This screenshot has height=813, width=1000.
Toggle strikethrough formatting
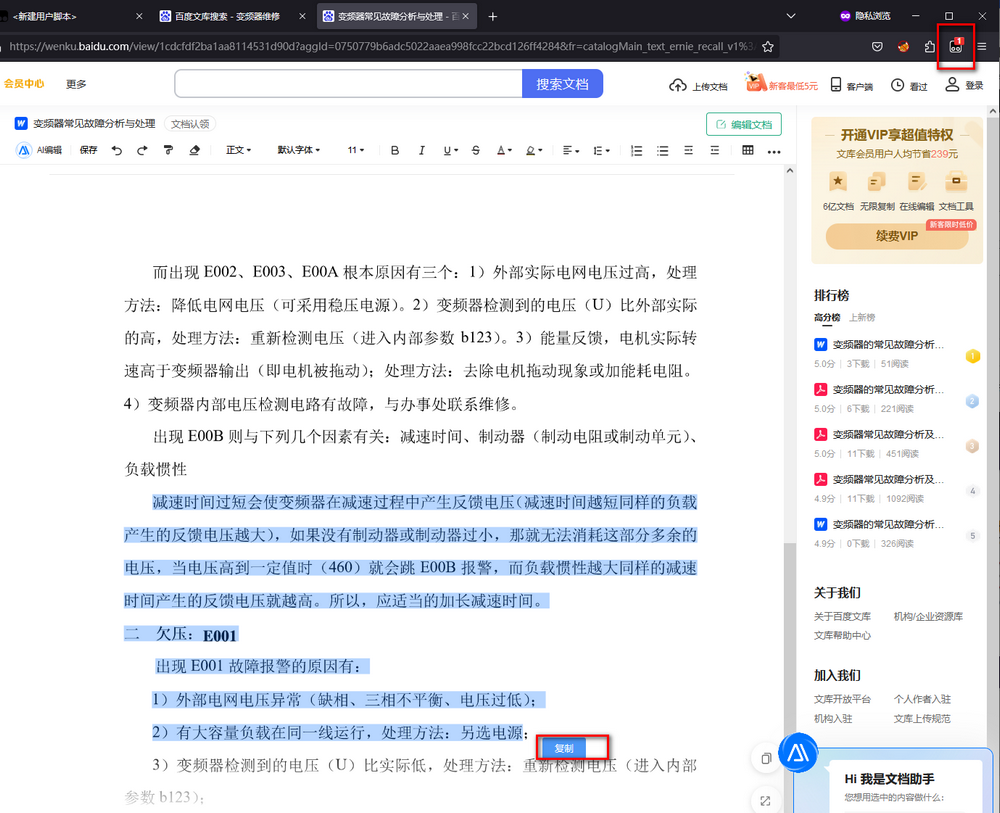[475, 150]
